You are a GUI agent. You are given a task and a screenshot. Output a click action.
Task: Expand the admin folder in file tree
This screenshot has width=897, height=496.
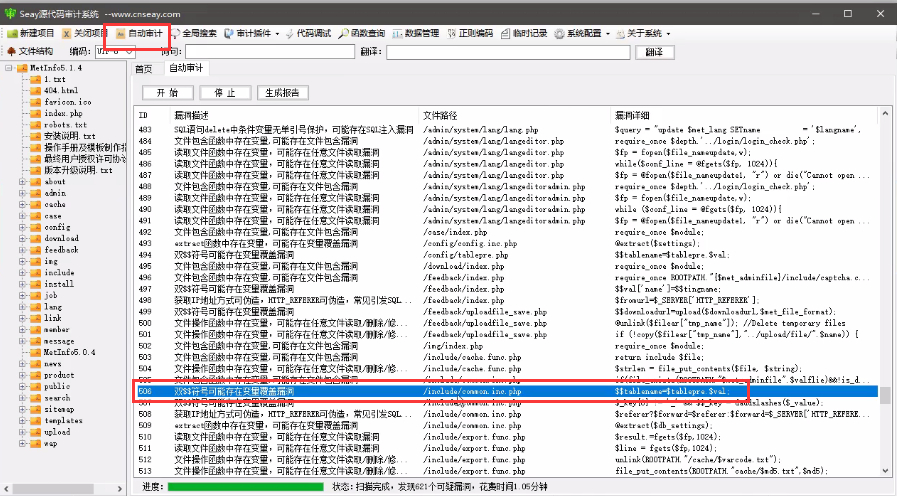click(23, 193)
